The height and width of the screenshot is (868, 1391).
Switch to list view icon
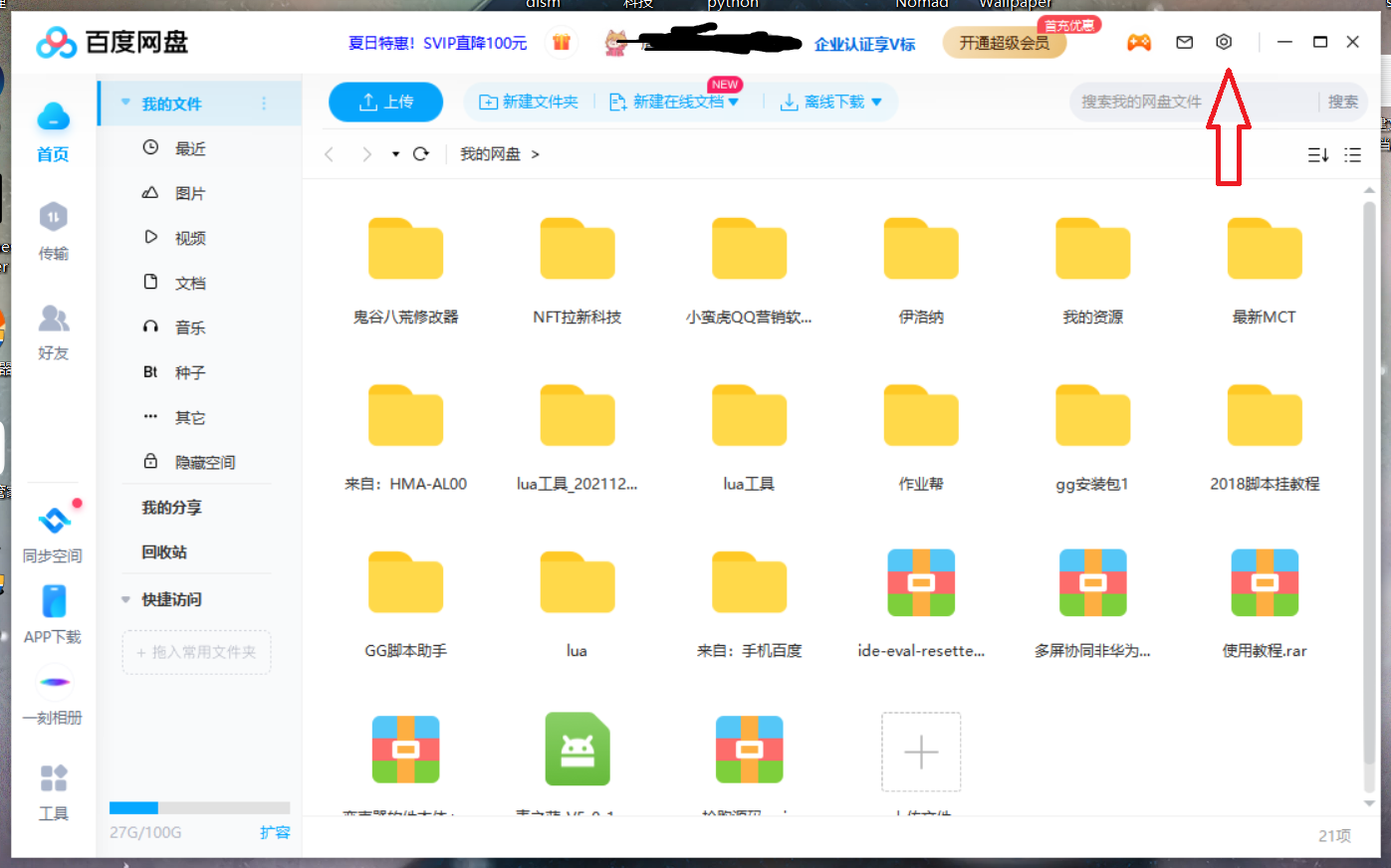[1352, 154]
